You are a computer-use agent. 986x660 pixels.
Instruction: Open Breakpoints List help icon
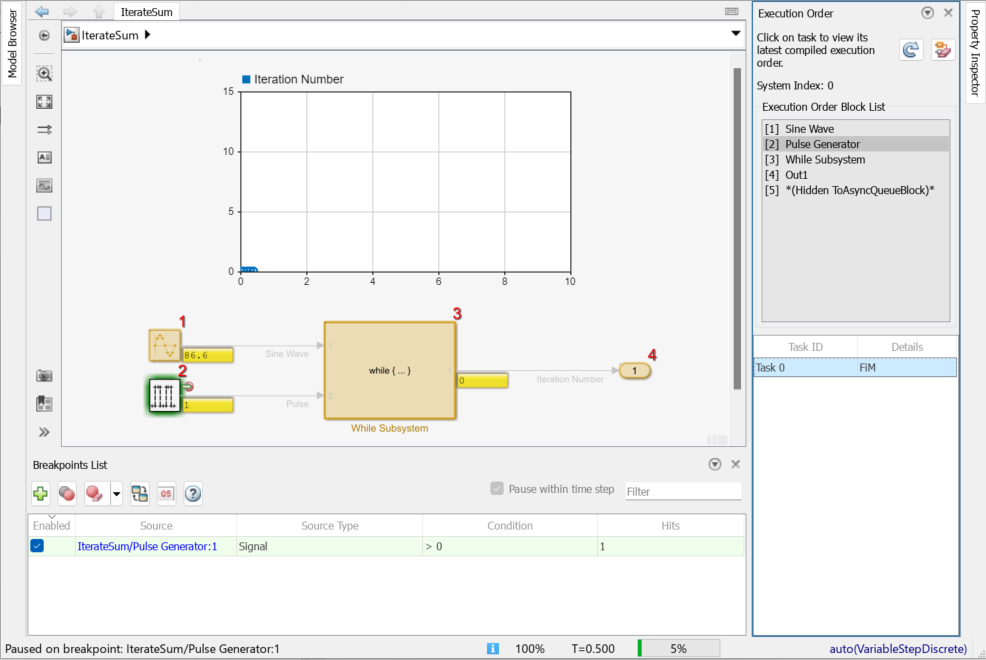tap(193, 493)
